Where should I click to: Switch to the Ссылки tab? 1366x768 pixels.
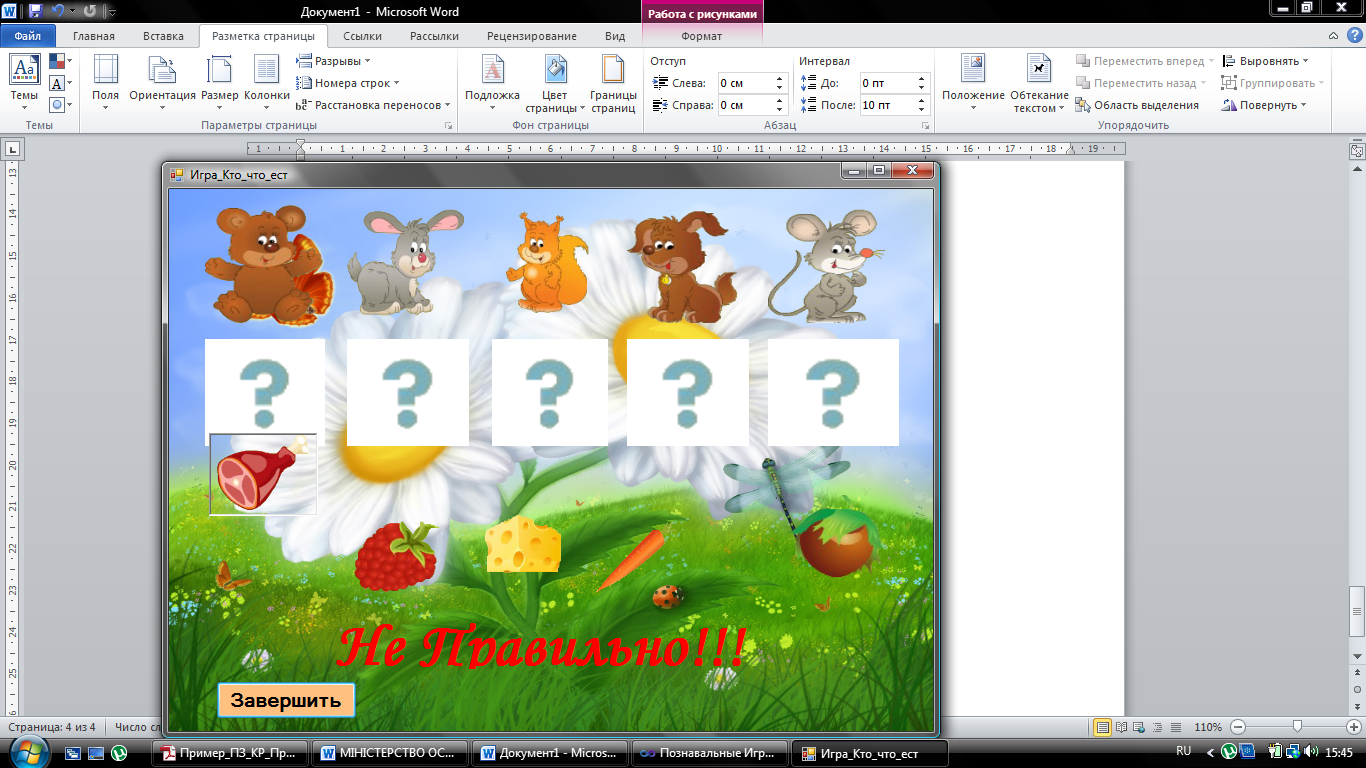pos(362,36)
